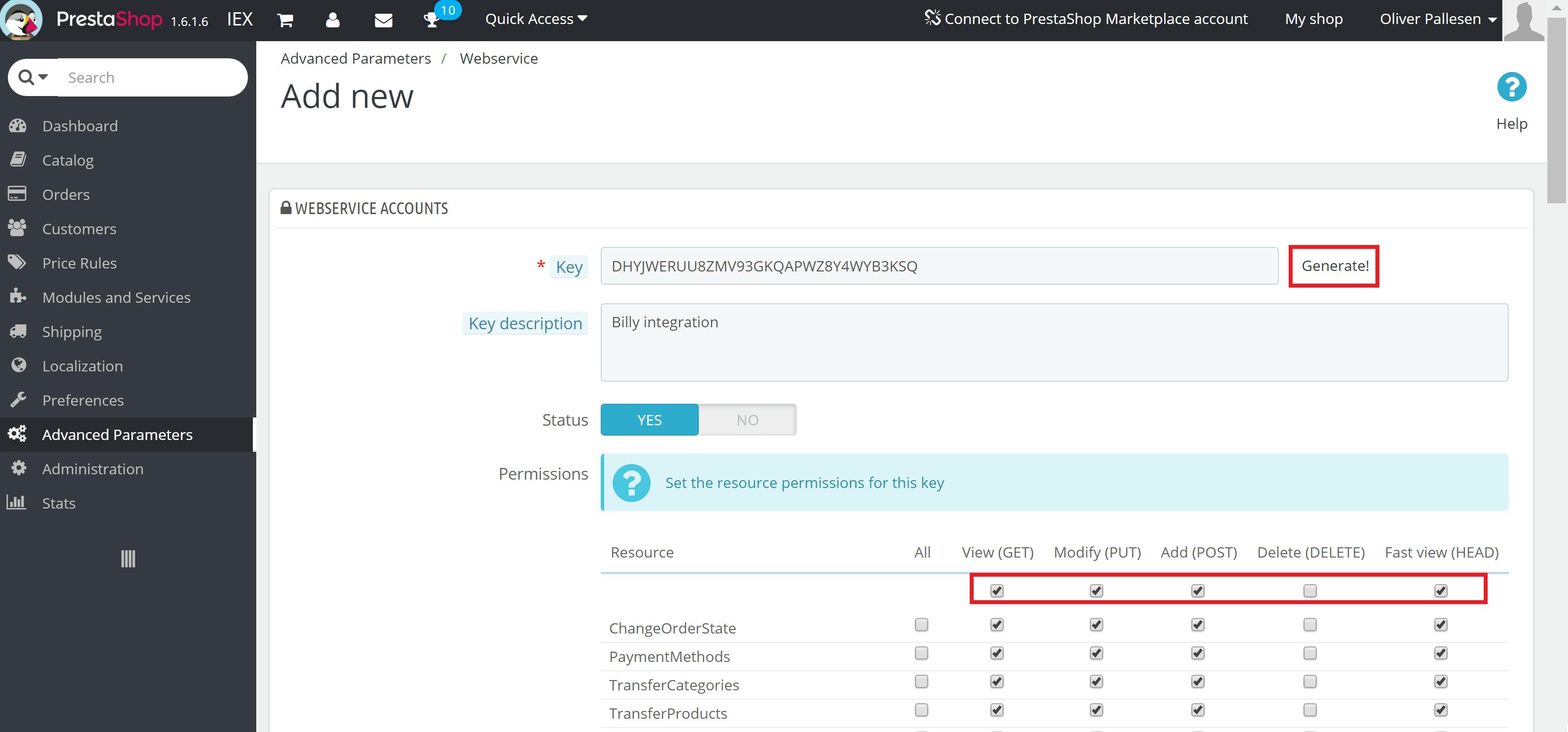Click the Administration gear icon

19,468
